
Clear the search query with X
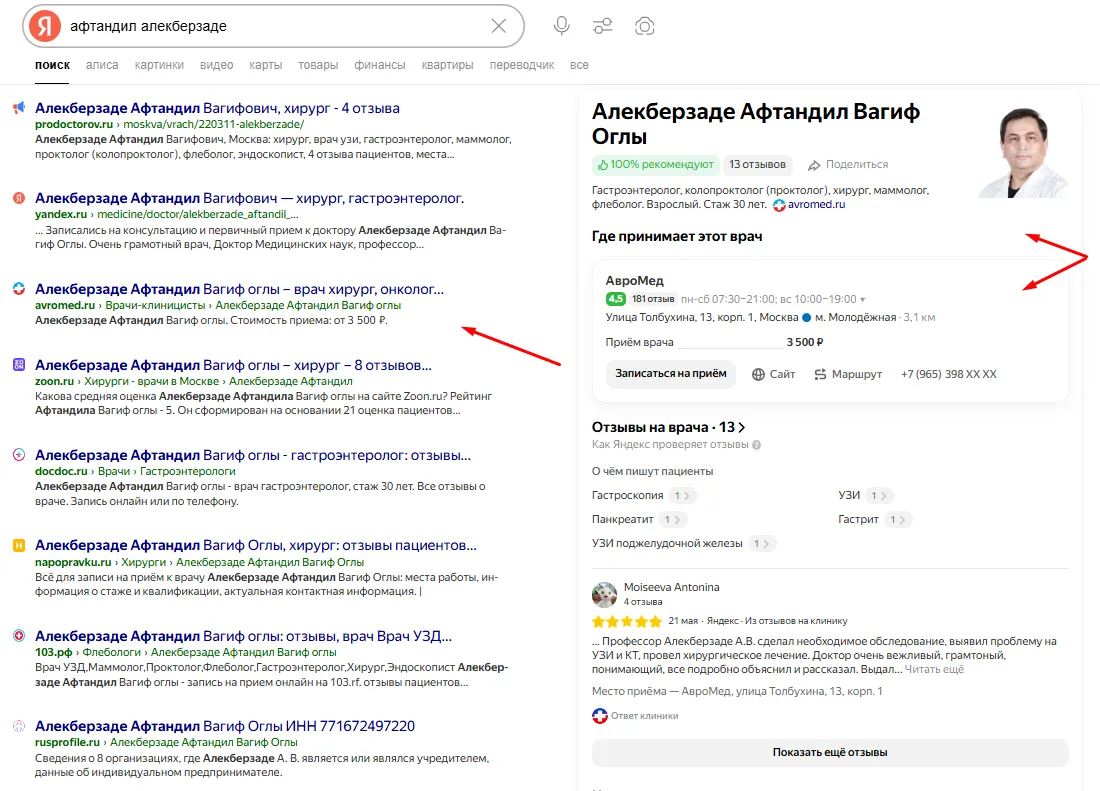(x=499, y=26)
